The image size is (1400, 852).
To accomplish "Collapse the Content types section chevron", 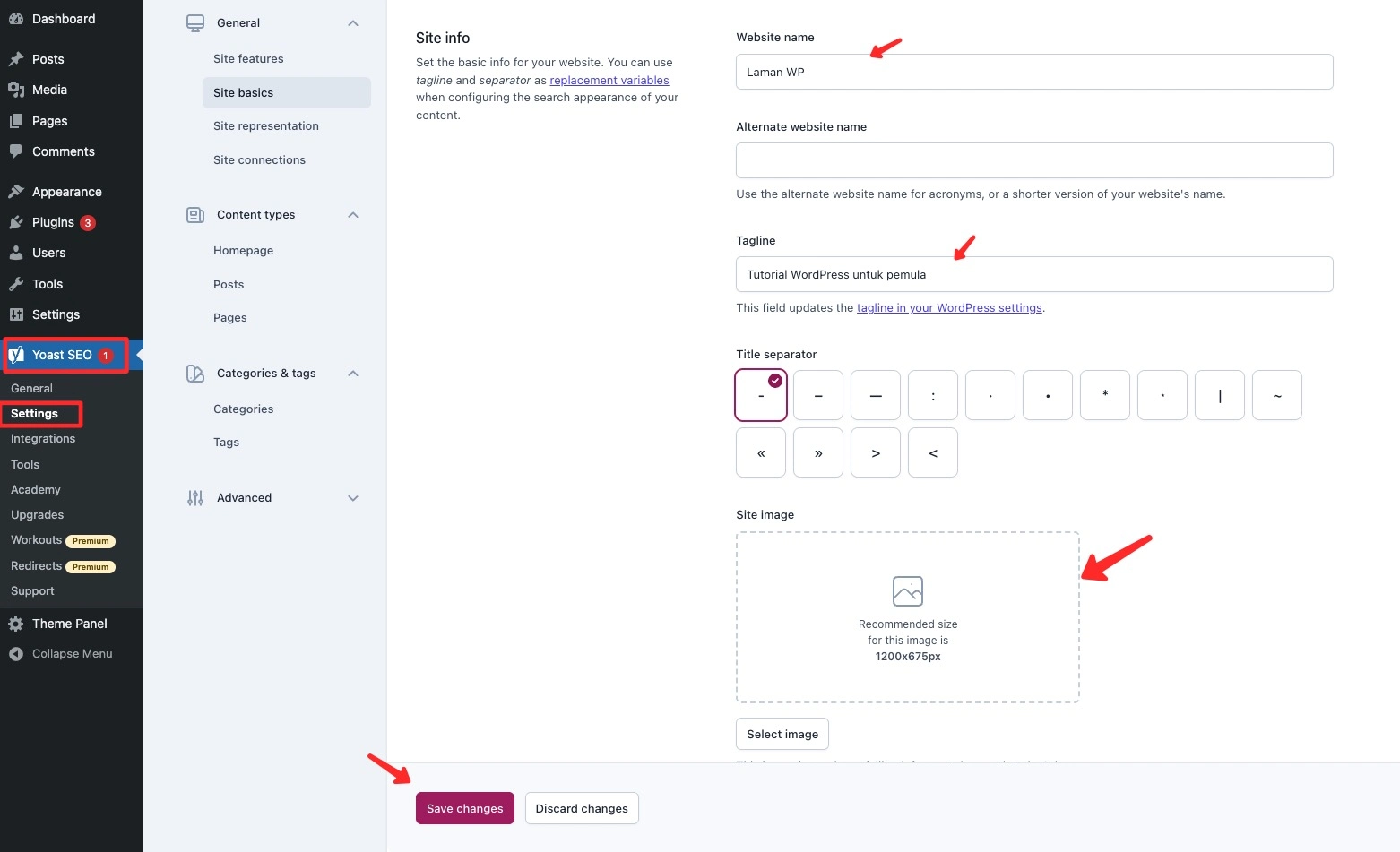I will (x=353, y=215).
